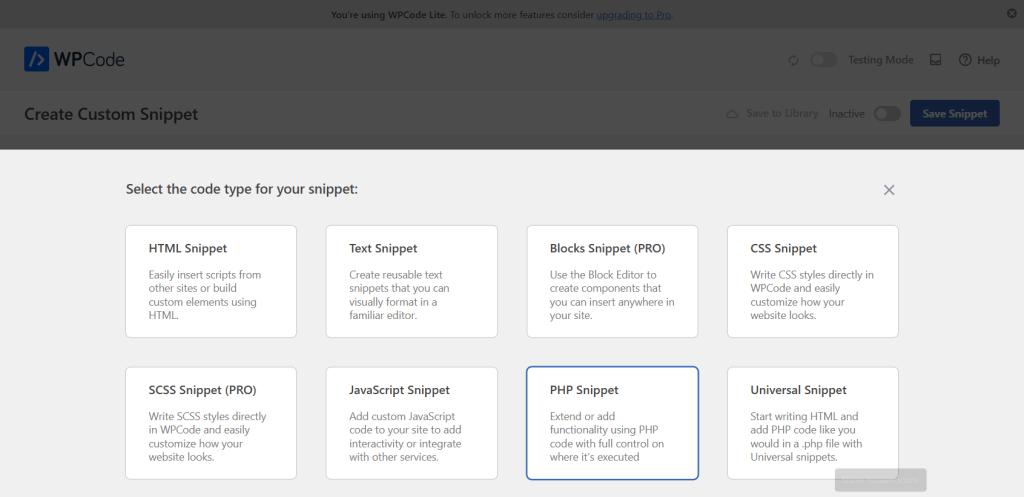The width and height of the screenshot is (1024, 497).
Task: Choose the Universal Snippet card
Action: point(813,423)
